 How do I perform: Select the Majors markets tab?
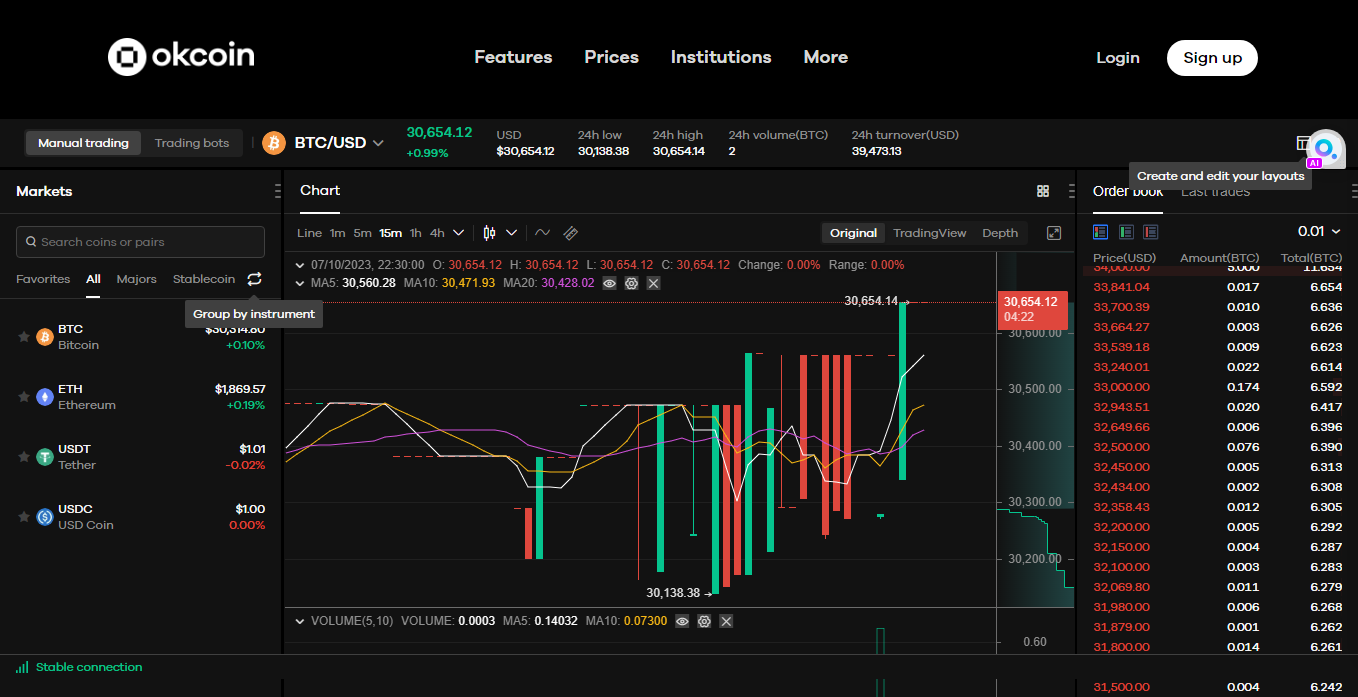point(136,279)
